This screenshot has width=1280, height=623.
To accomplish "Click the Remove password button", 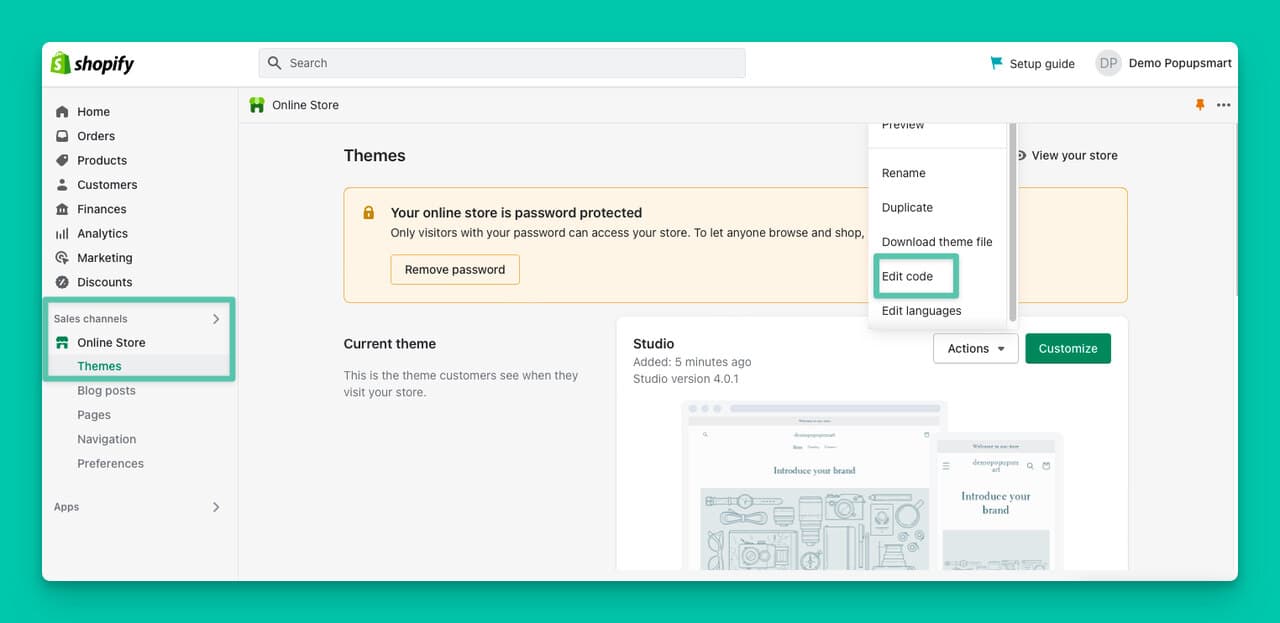I will tap(455, 269).
